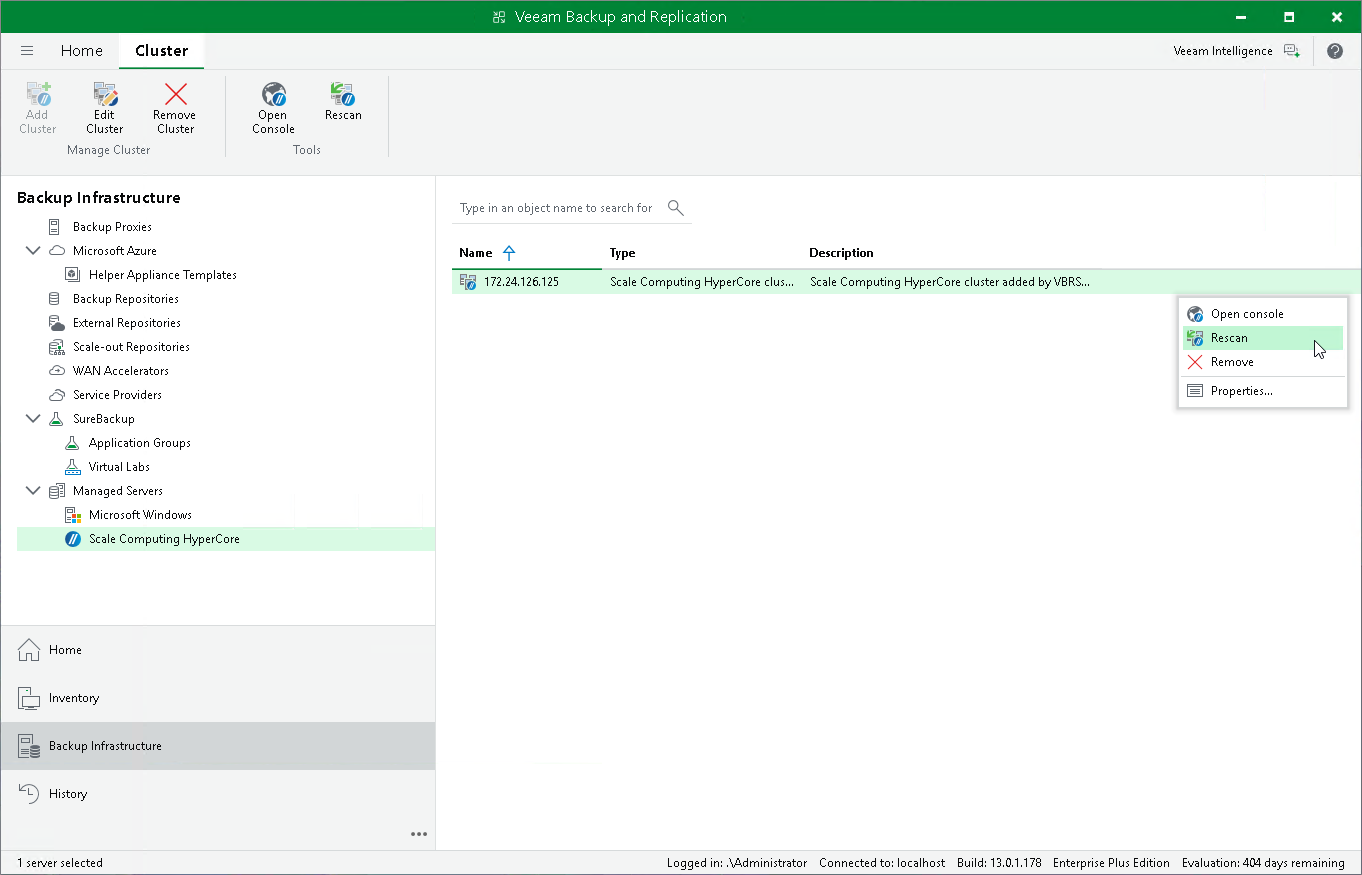Viewport: 1362px width, 875px height.
Task: Select the Cluster ribbon tab
Action: [161, 51]
